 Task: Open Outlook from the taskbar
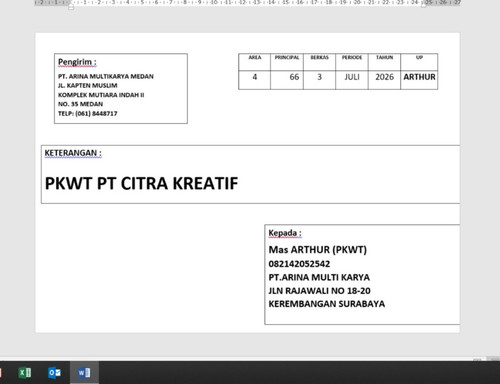pyautogui.click(x=54, y=372)
